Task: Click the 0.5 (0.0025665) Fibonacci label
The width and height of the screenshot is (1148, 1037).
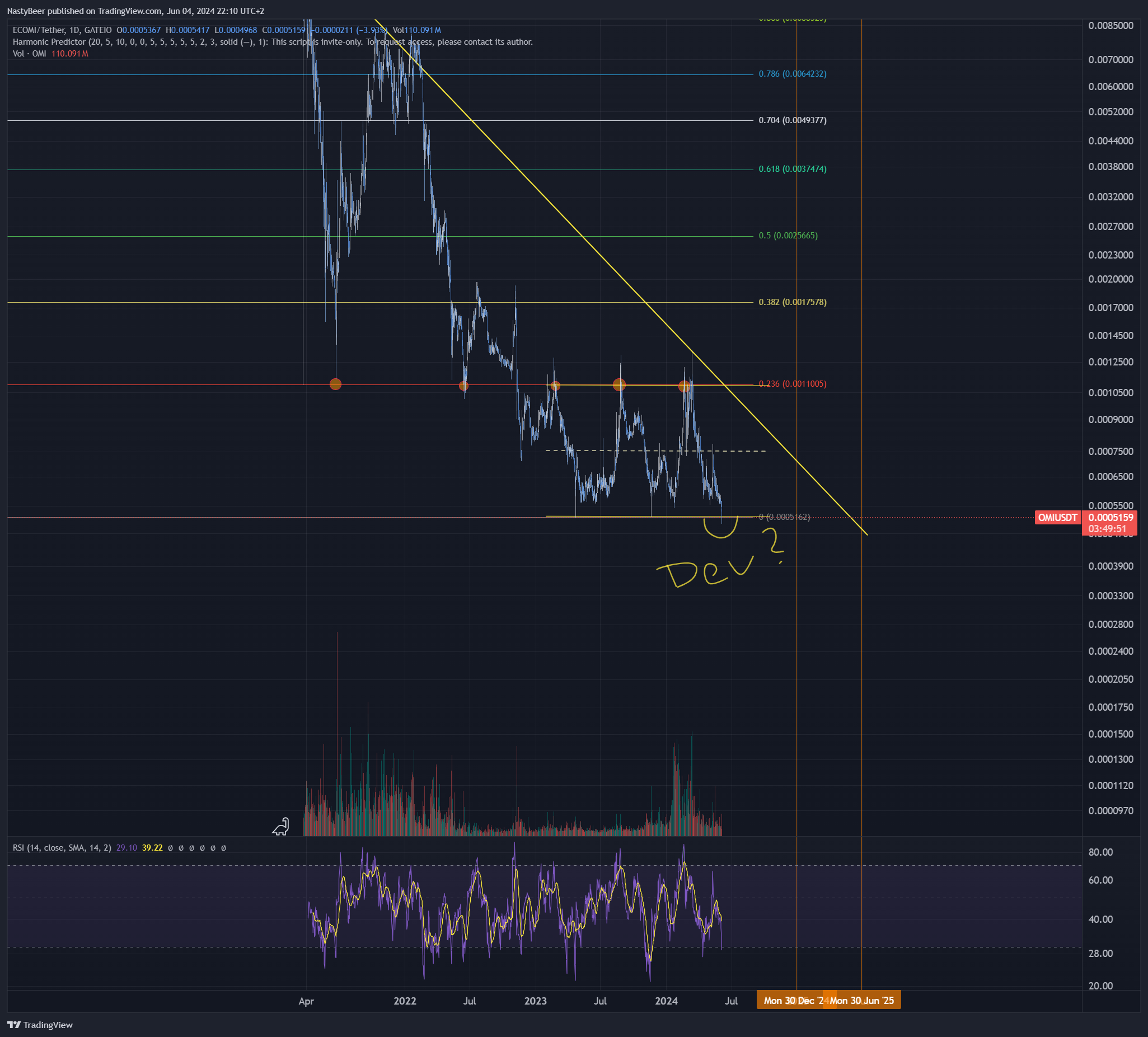Action: [788, 236]
